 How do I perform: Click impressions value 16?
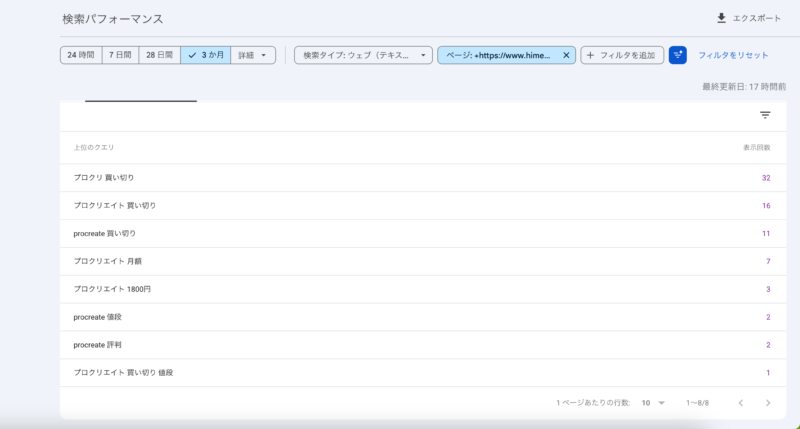[766, 206]
